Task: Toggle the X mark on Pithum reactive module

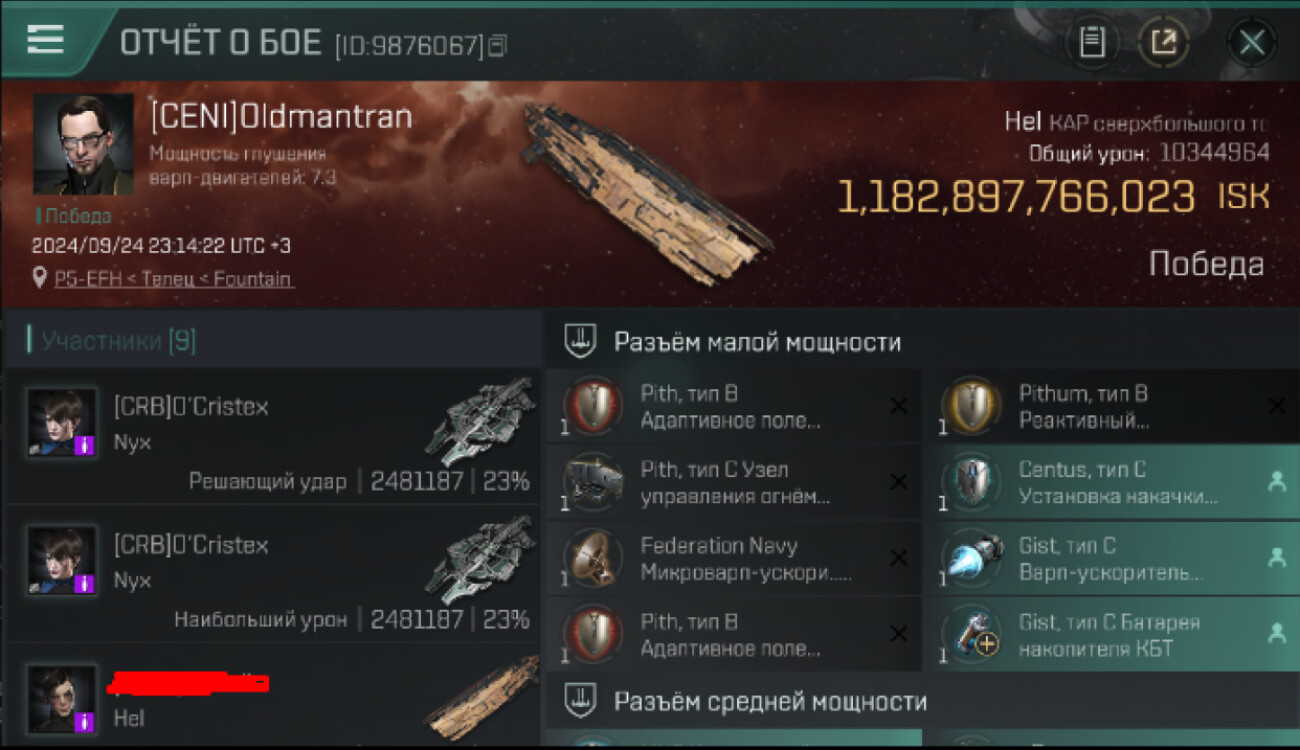Action: tap(1276, 406)
